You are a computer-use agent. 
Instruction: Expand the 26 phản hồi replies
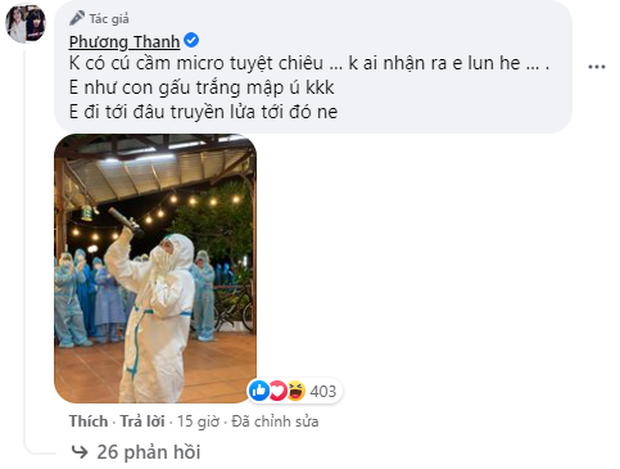[x=149, y=452]
